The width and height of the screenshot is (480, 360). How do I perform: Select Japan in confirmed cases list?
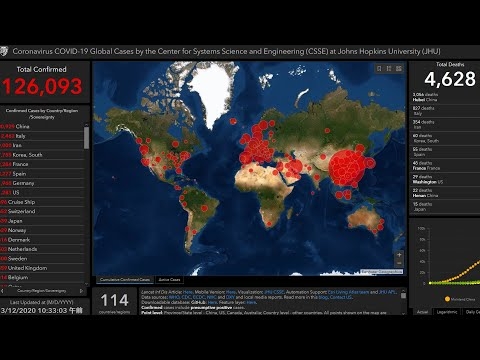pos(42,221)
